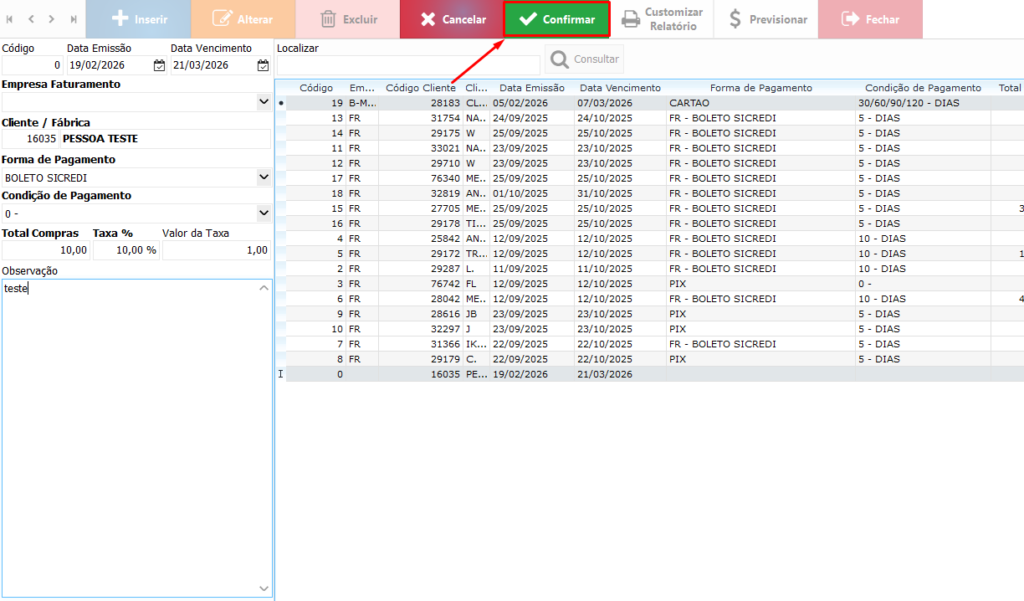The height and width of the screenshot is (601, 1024).
Task: Open calendar picker for Data Vencimento
Action: point(263,66)
